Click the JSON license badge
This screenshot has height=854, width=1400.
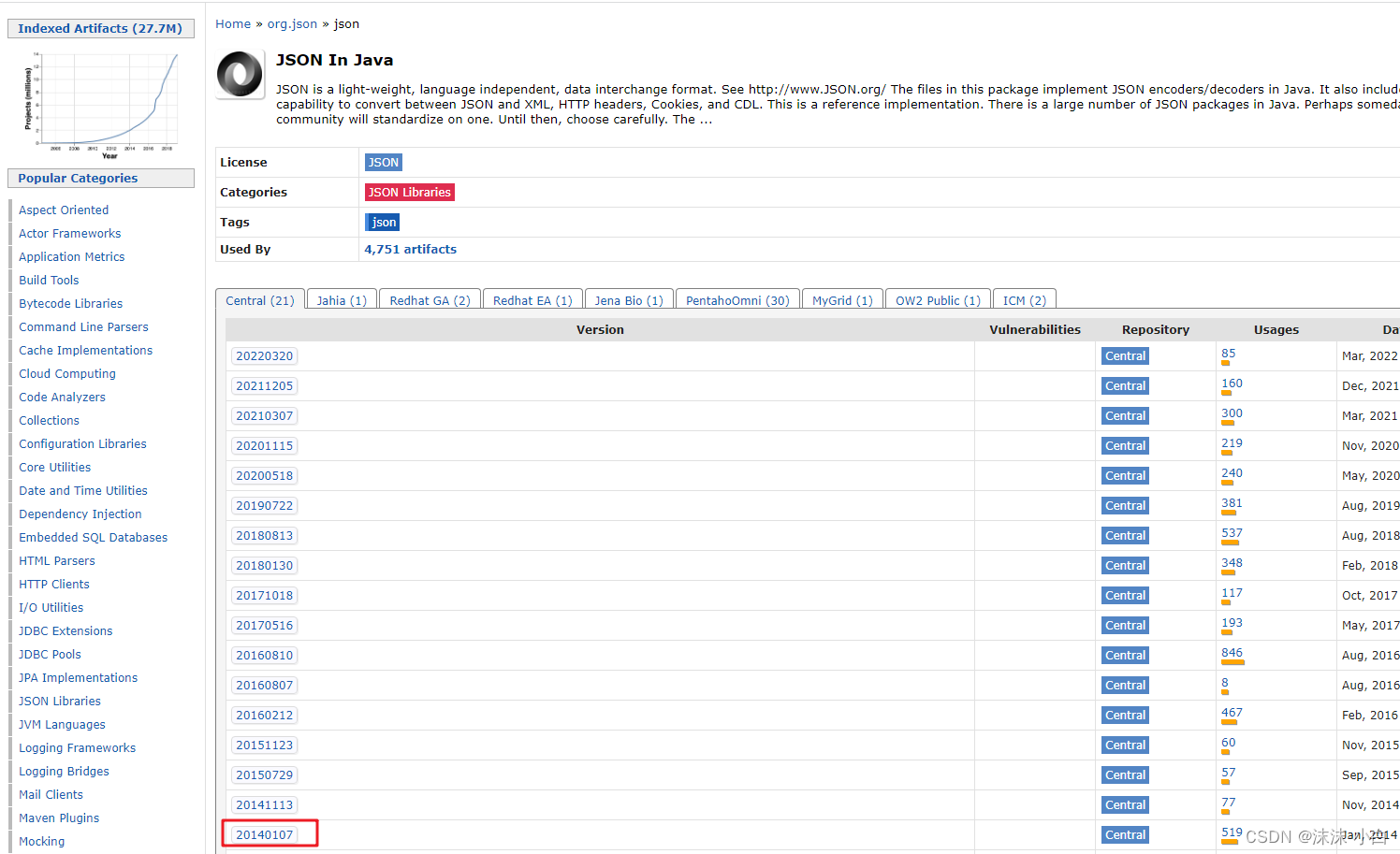coord(384,163)
